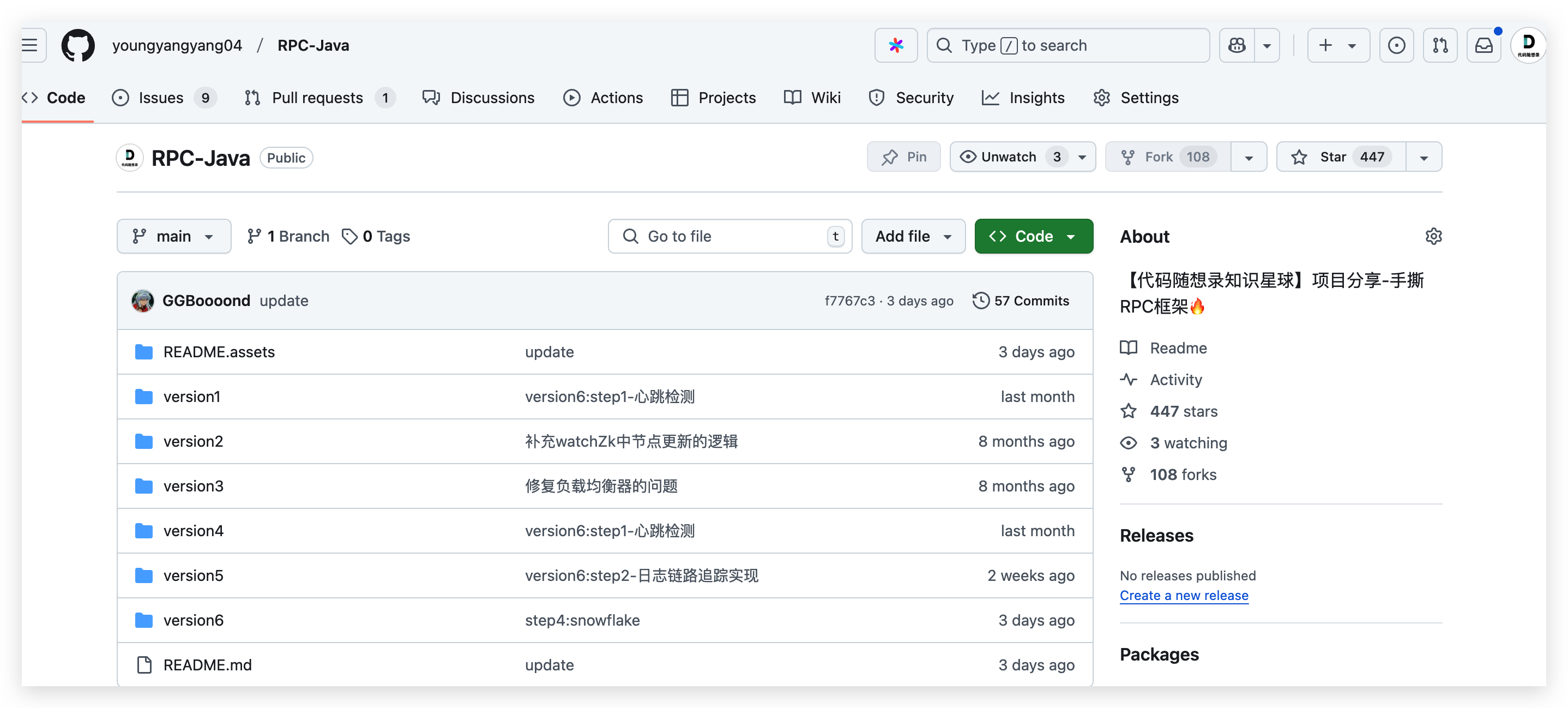Open the version1 folder
Screen dimensions: 1568x708
click(x=191, y=397)
